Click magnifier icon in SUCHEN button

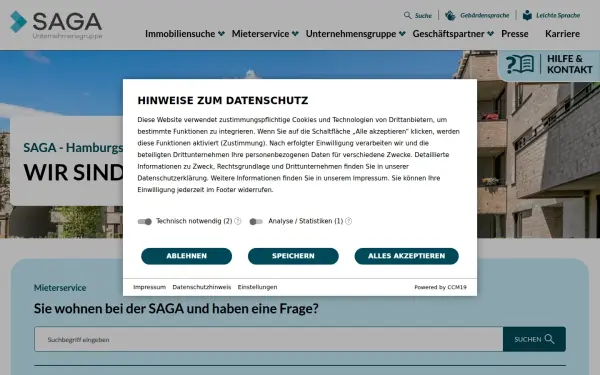click(549, 339)
